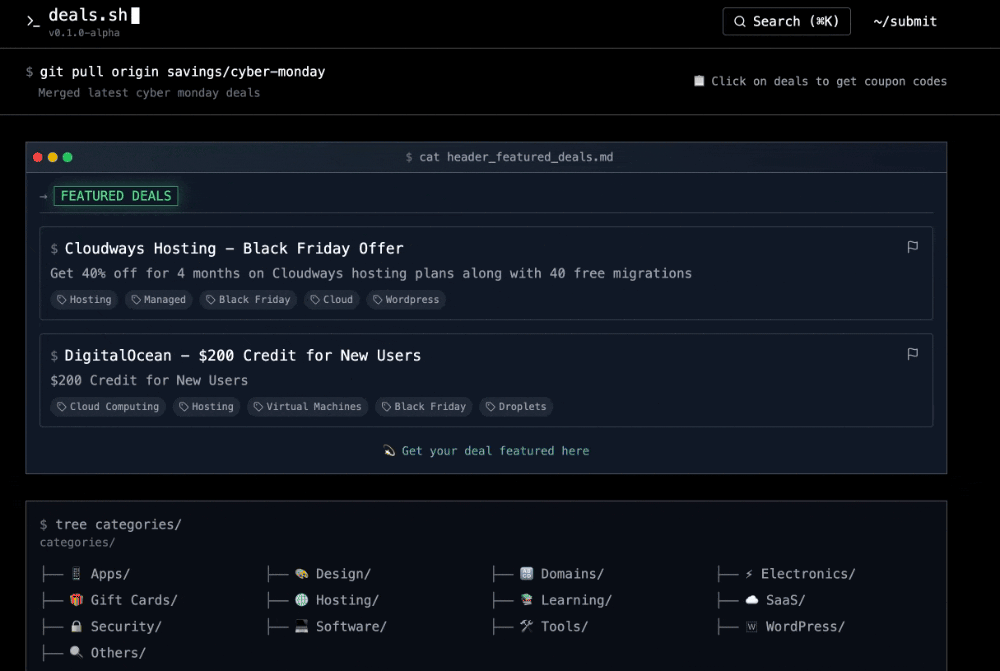Image resolution: width=1000 pixels, height=671 pixels.
Task: Flag the DigitalOcean deal
Action: click(x=913, y=354)
